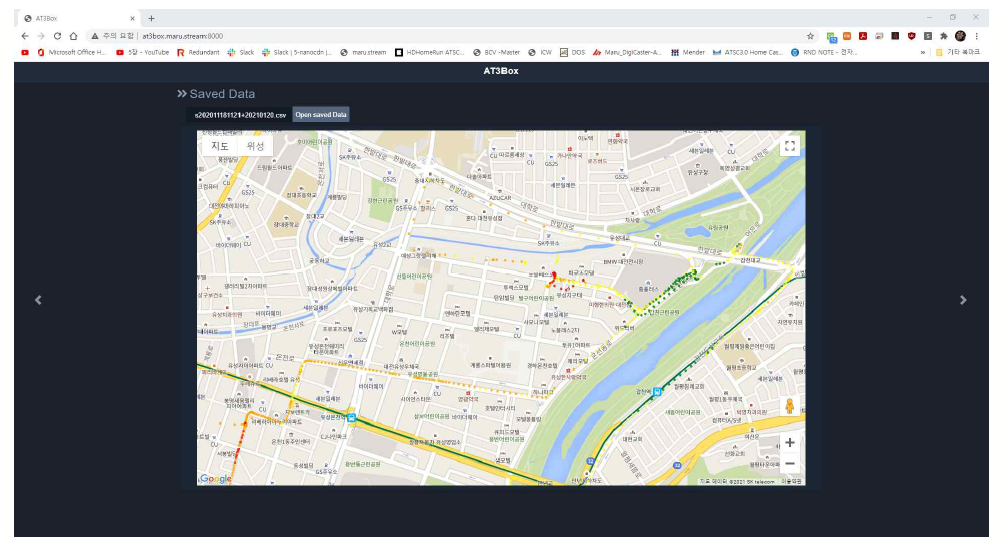Expand the hidden bookmarks chevron
This screenshot has width=1004, height=542.
pyautogui.click(x=923, y=53)
